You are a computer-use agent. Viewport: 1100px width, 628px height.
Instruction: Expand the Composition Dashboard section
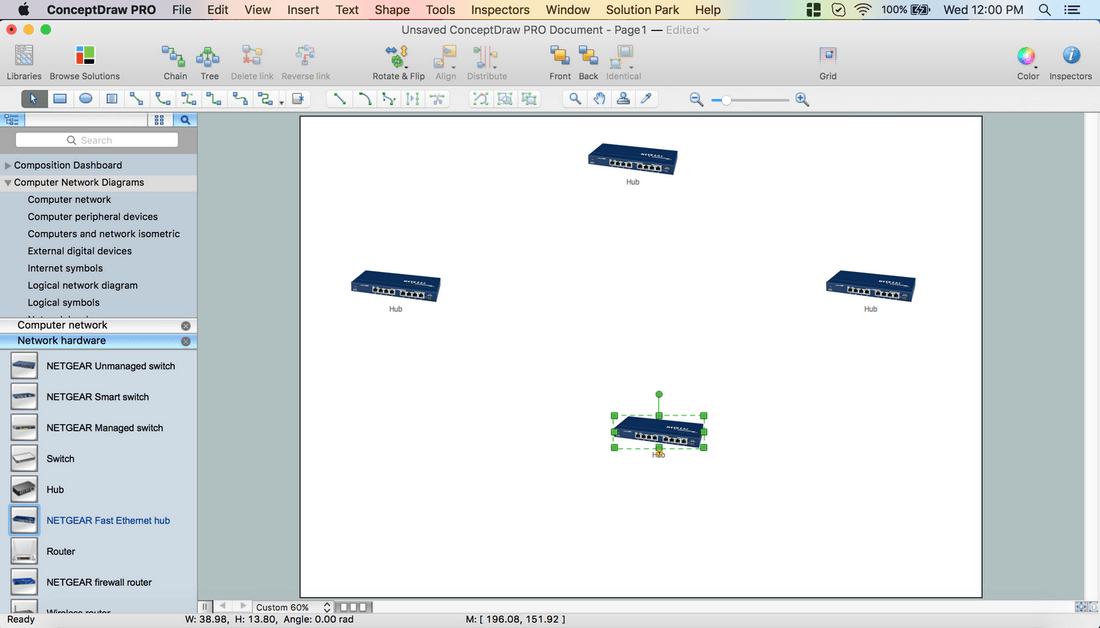[x=8, y=166]
